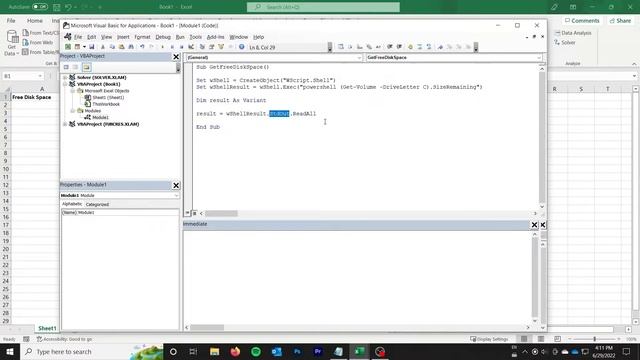Screen dimensions: 640x360
Task: Click View Code icon in Project panel
Action: tap(66, 67)
